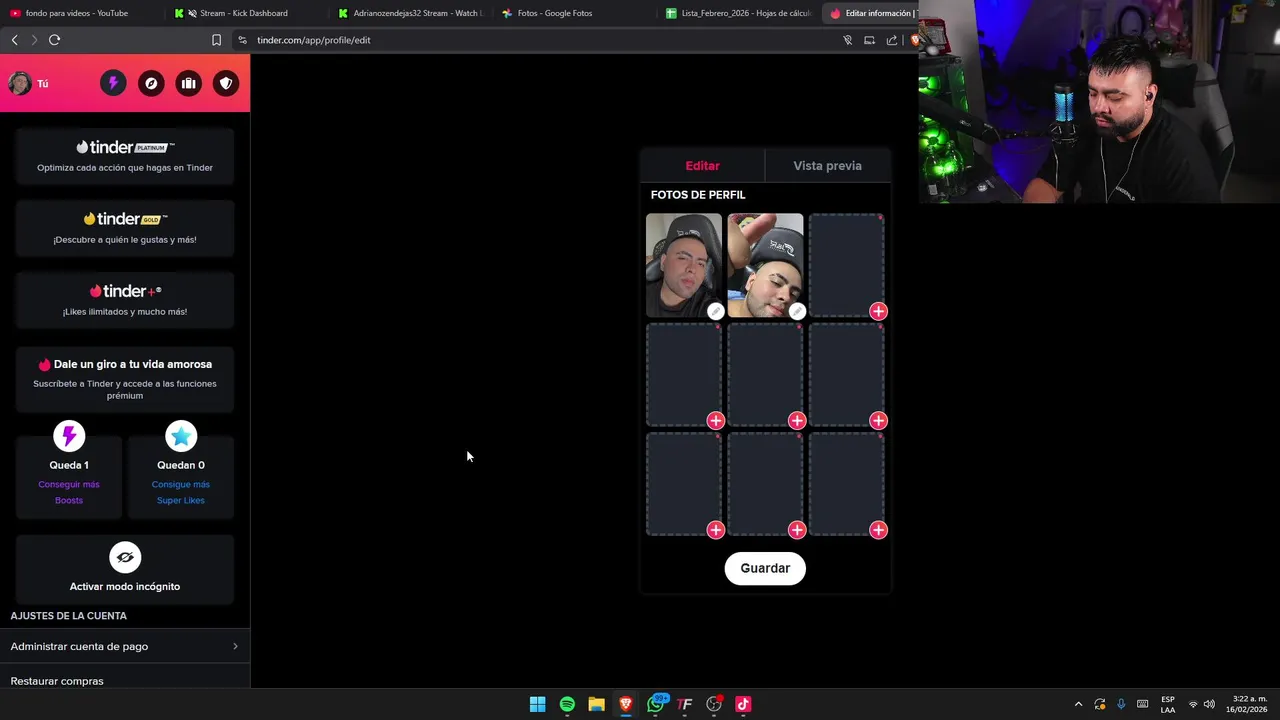Add photo to middle row right slot
This screenshot has width=1280, height=720.
pyautogui.click(x=878, y=420)
